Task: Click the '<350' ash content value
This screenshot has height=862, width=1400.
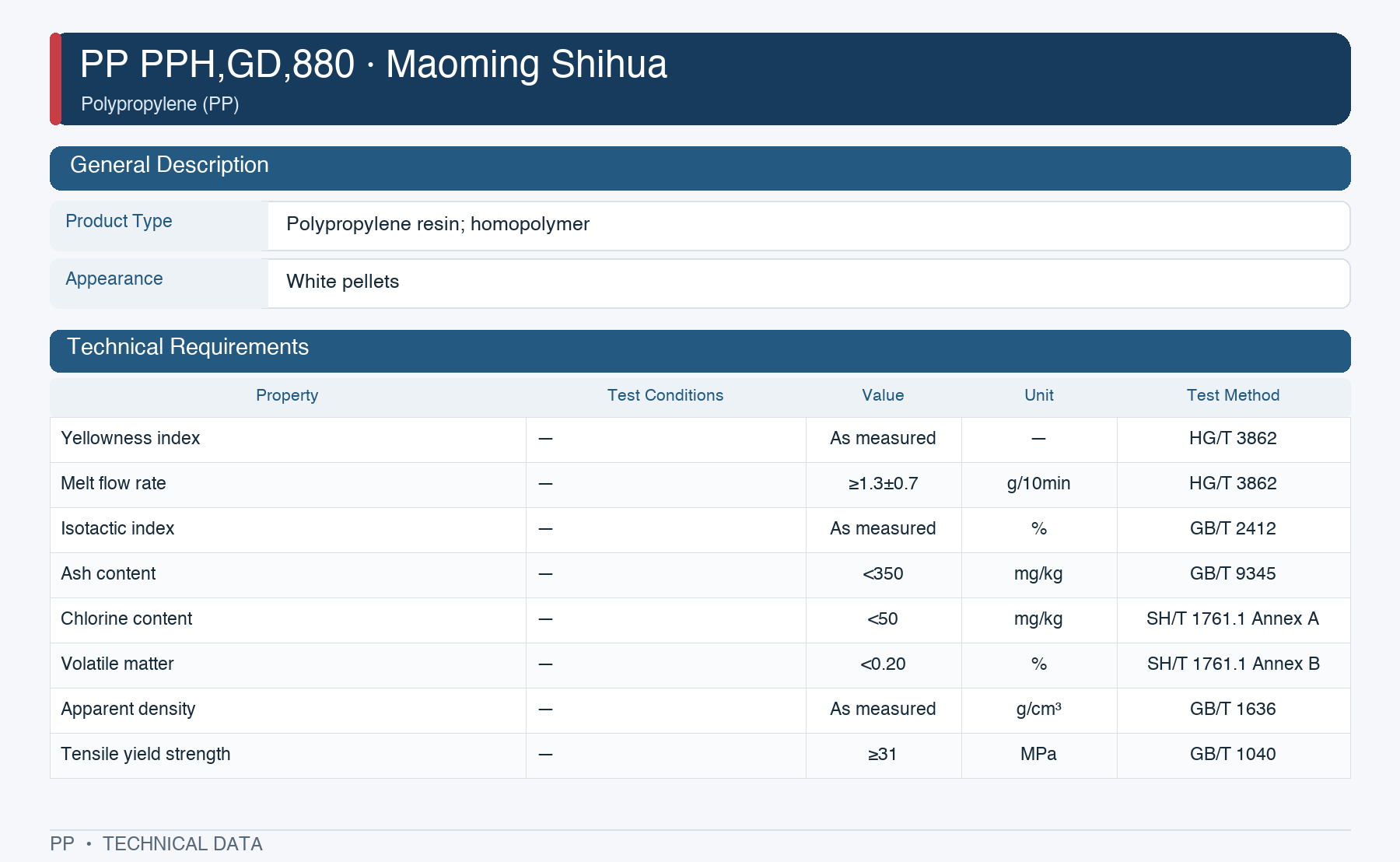Action: coord(883,574)
